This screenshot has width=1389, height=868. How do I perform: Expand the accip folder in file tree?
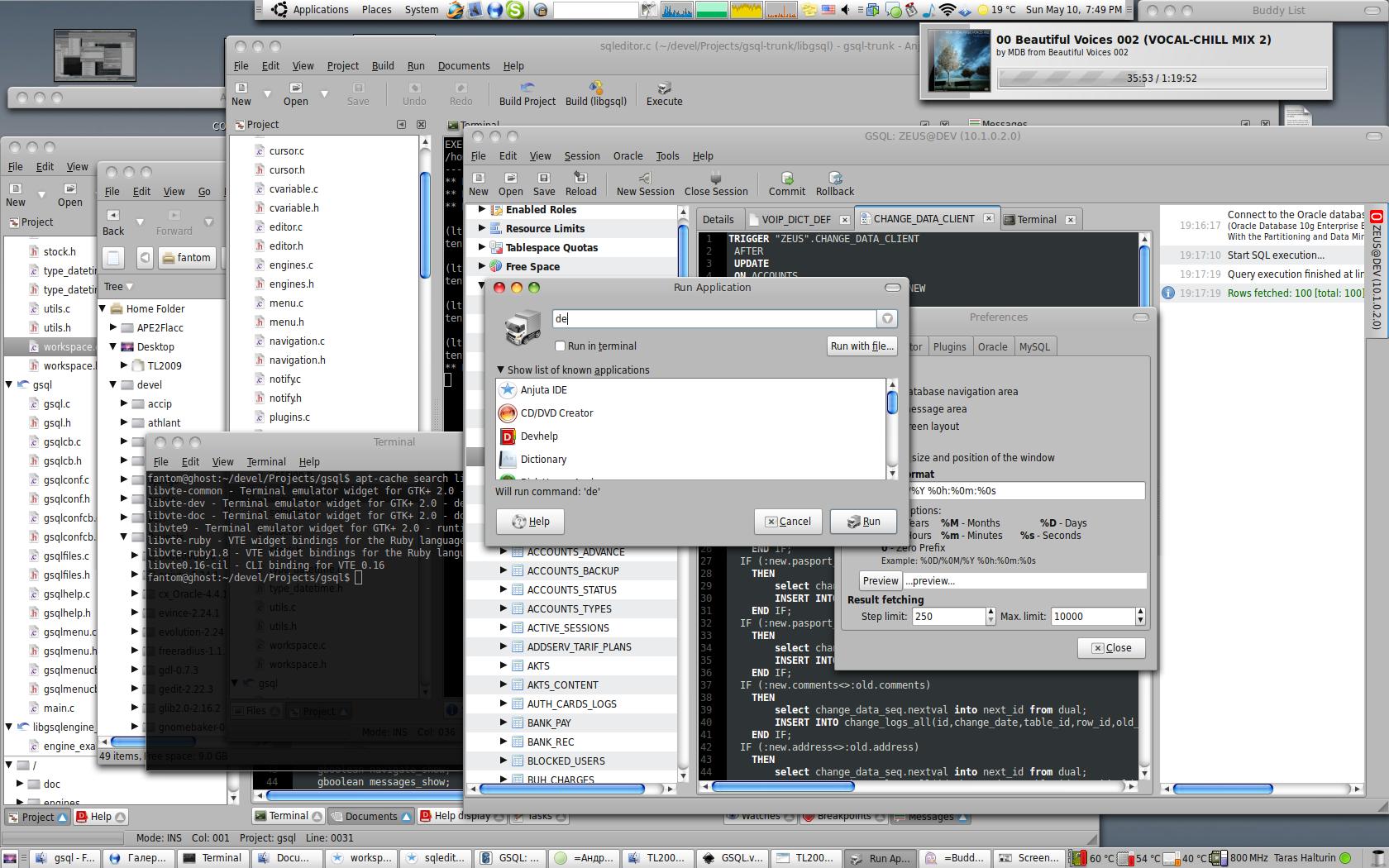[x=125, y=404]
